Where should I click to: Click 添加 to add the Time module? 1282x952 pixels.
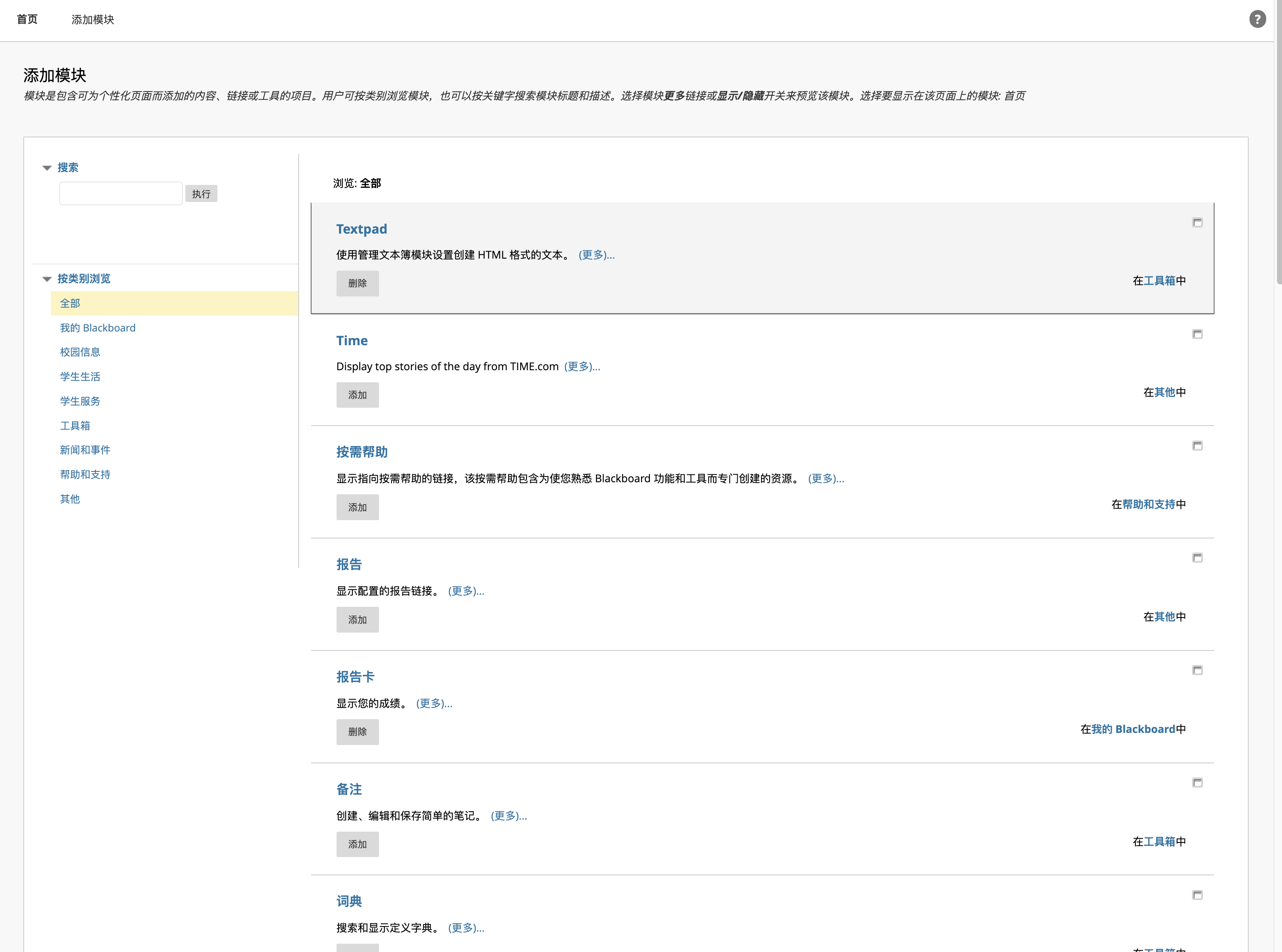tap(357, 395)
